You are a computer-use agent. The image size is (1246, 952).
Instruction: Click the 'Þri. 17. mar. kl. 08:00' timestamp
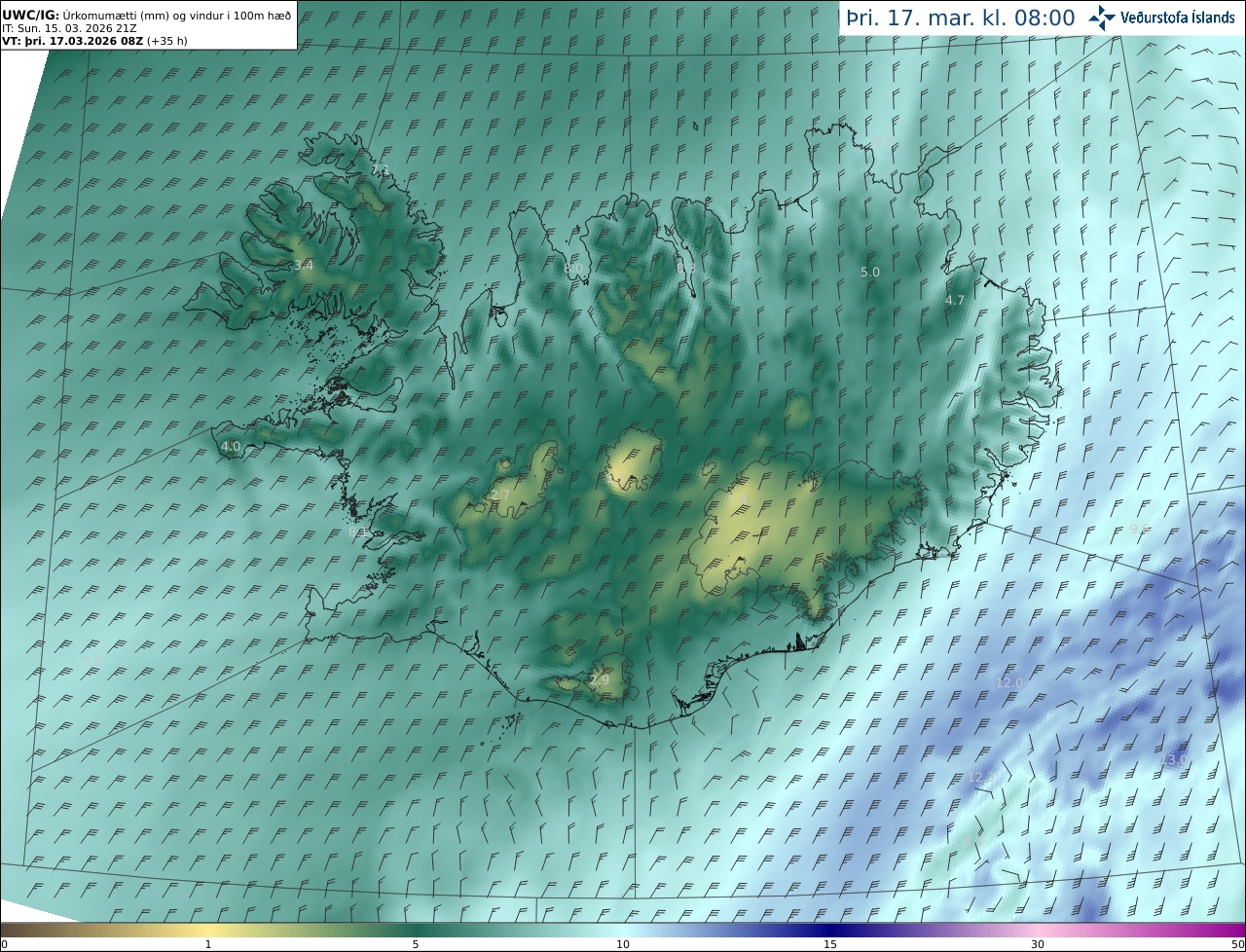[960, 18]
